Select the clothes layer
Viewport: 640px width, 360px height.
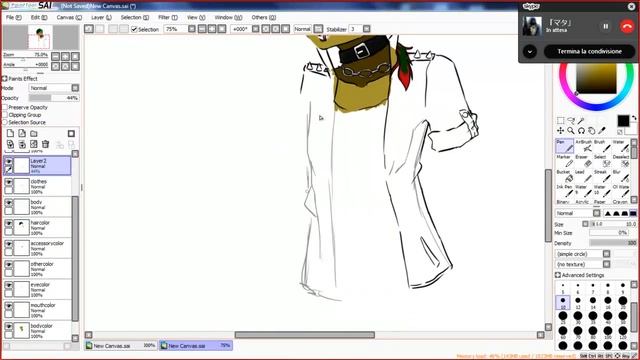(38, 186)
